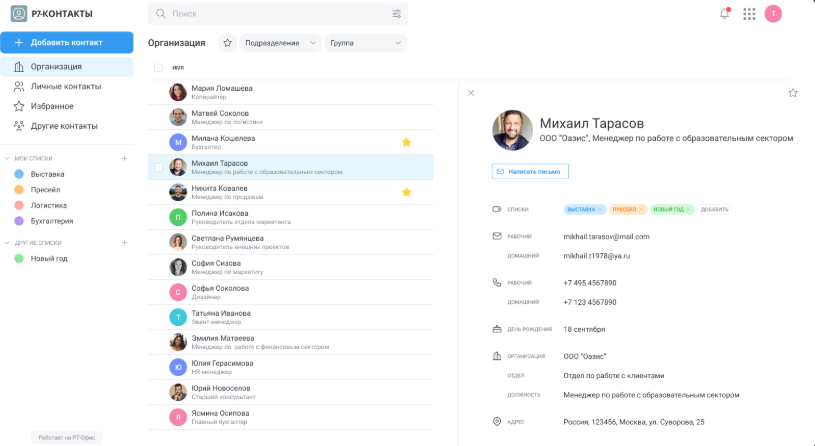The width and height of the screenshot is (815, 446).
Task: Click the Р7-Контакты logo icon
Action: [x=19, y=14]
